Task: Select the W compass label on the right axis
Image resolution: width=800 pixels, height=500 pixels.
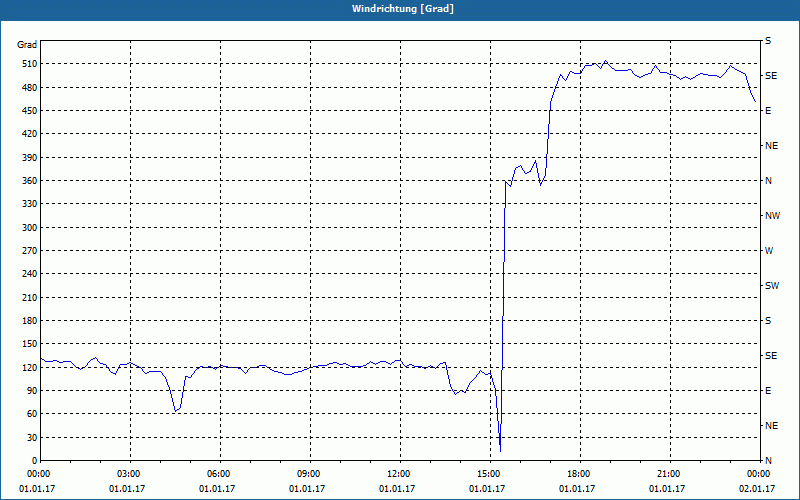Action: point(769,251)
